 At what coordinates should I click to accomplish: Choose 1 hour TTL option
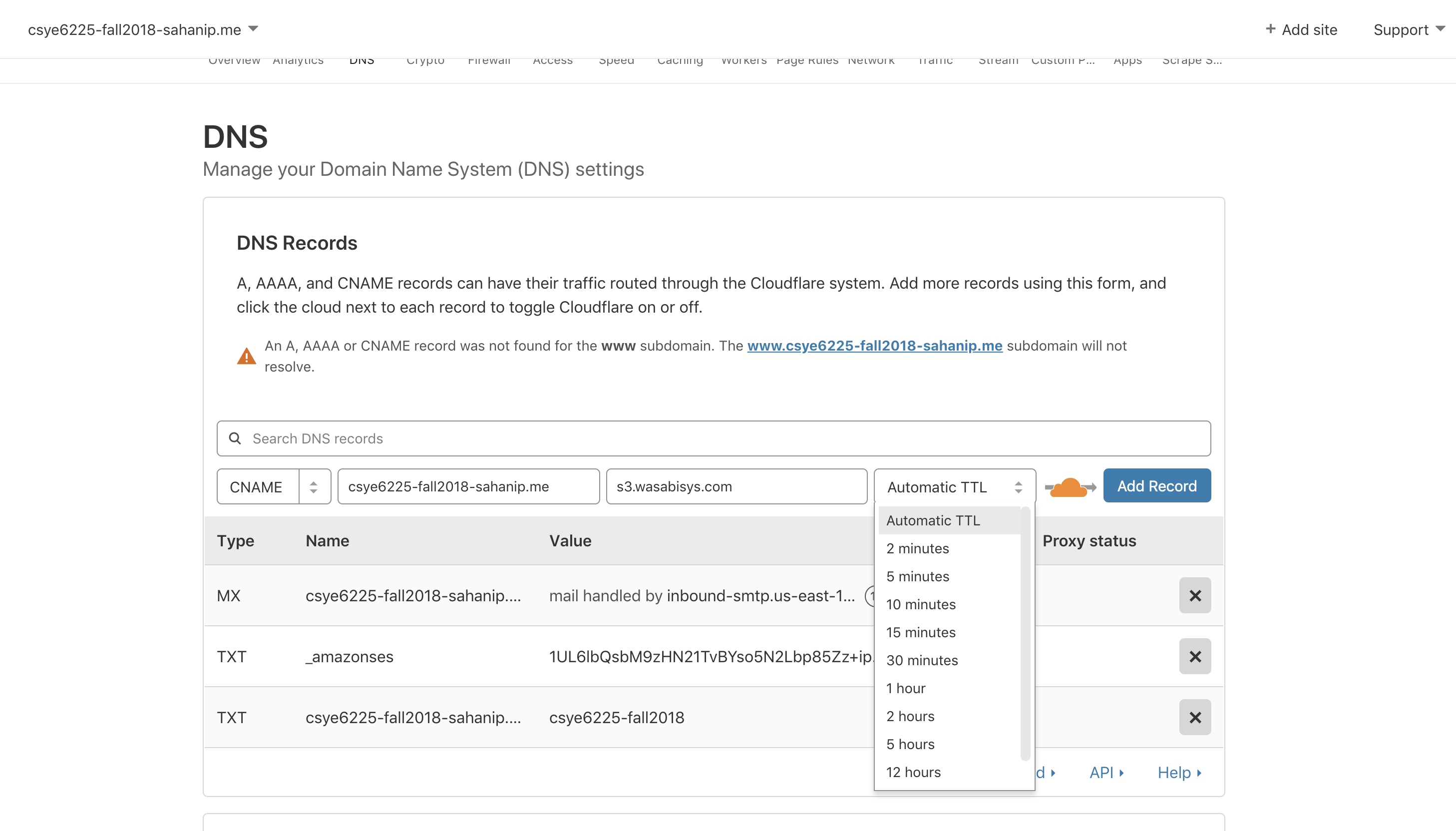click(x=949, y=688)
